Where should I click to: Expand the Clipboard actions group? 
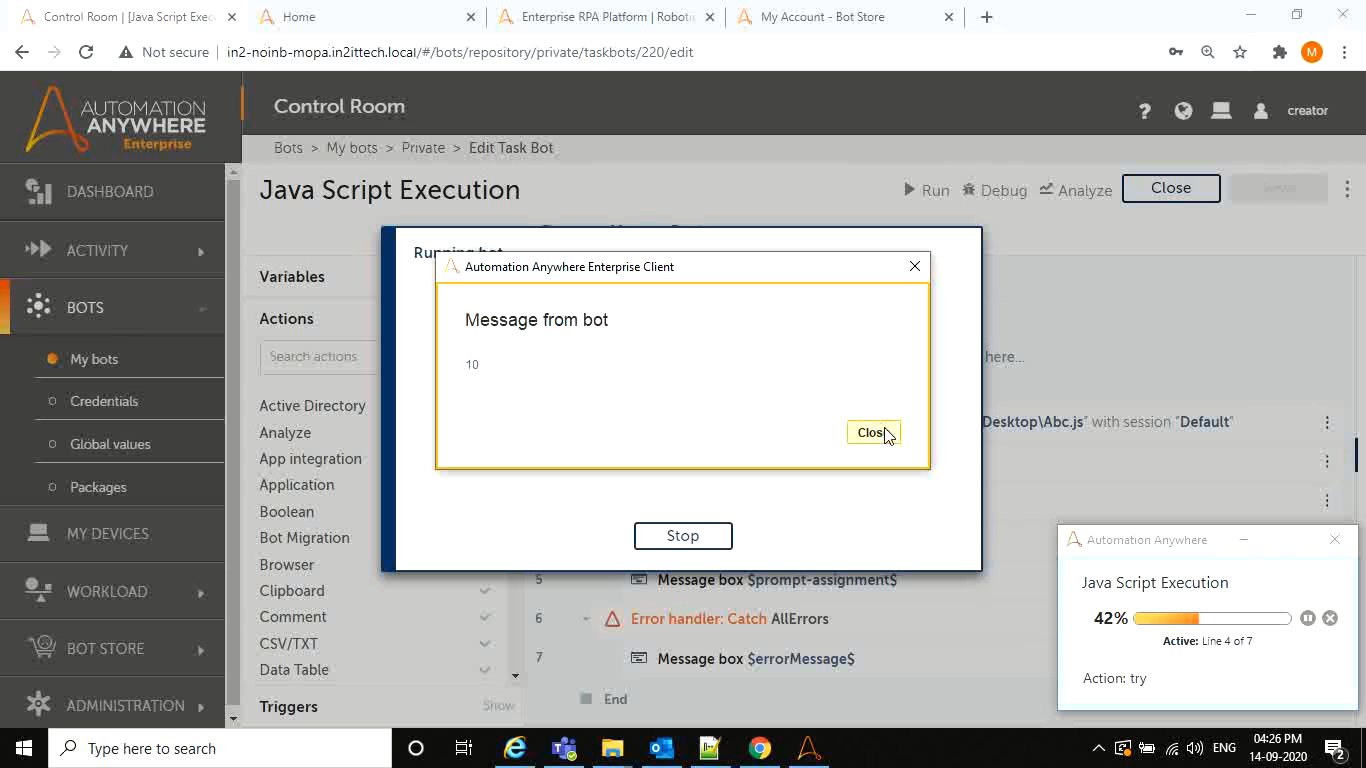485,591
